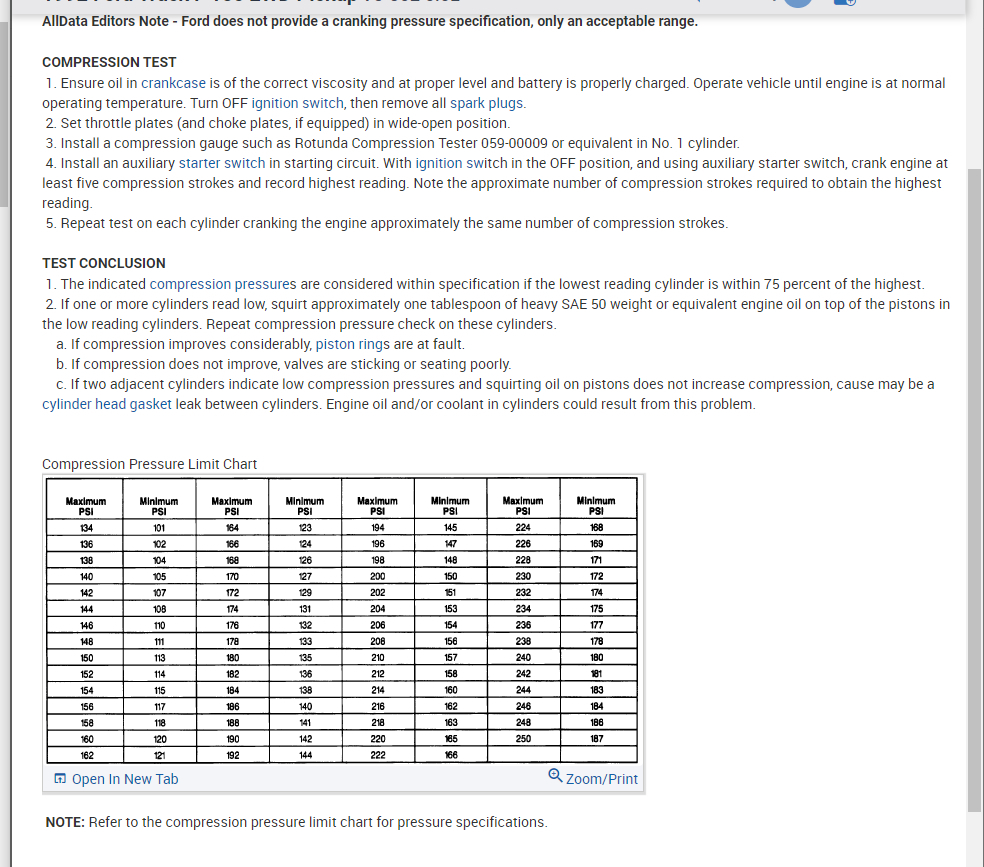Open the ignition switch link in step 4
The height and width of the screenshot is (867, 984).
pyautogui.click(x=461, y=164)
